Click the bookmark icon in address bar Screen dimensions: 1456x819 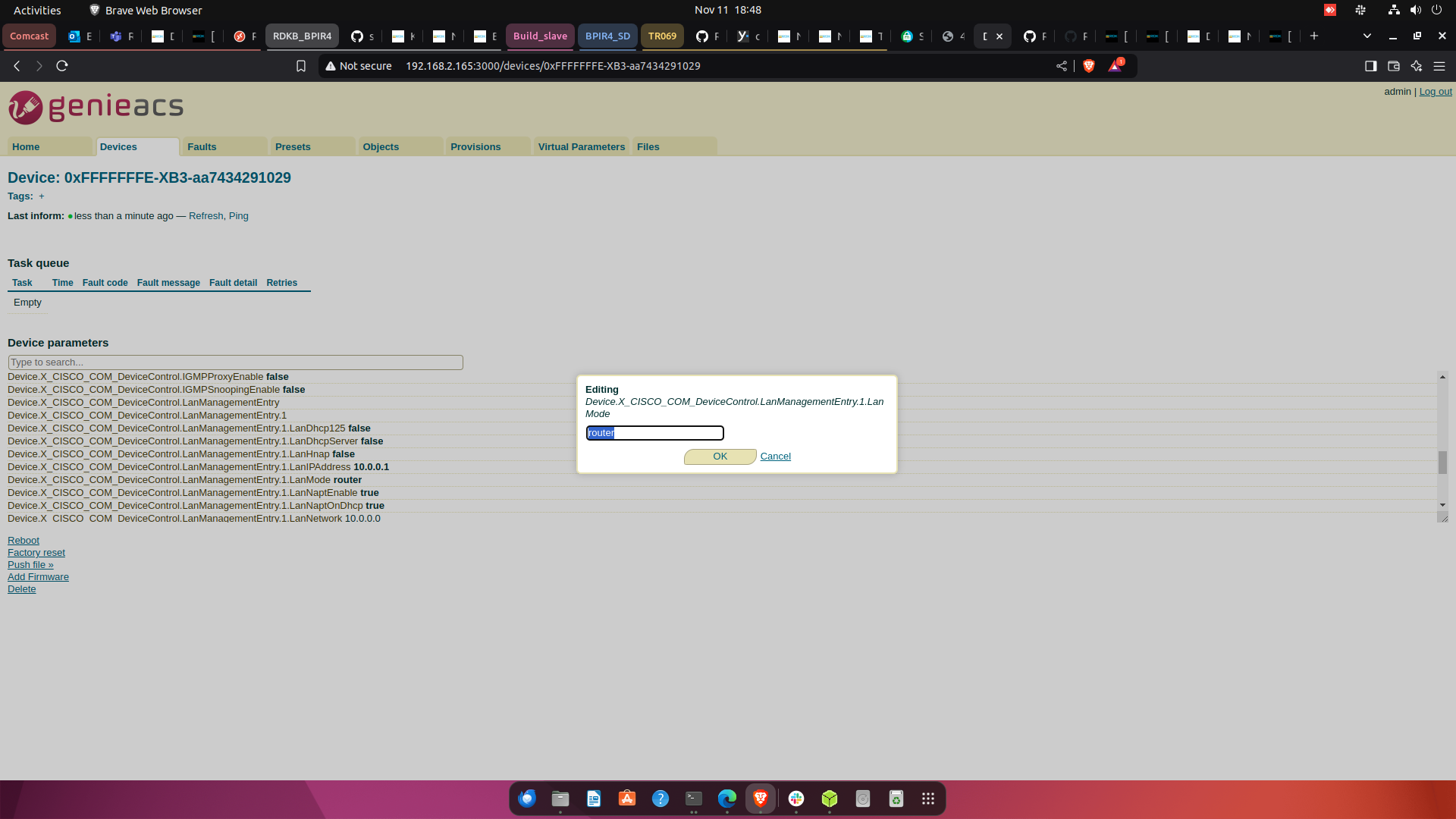[301, 66]
